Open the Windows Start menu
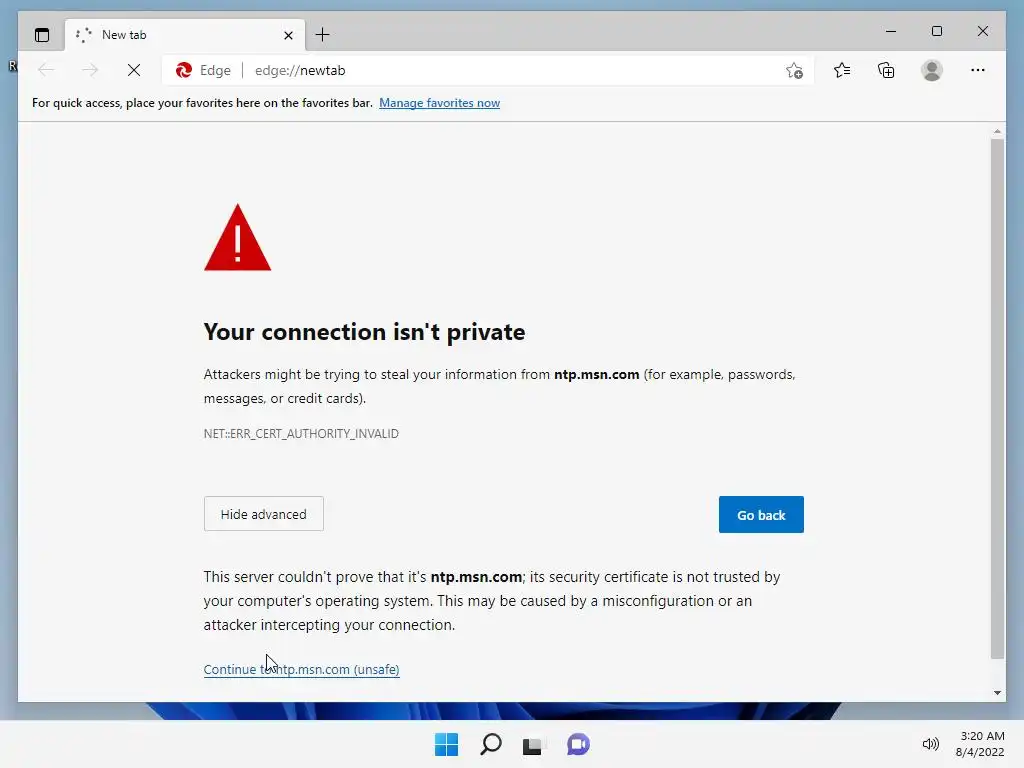Image resolution: width=1024 pixels, height=768 pixels. click(447, 744)
